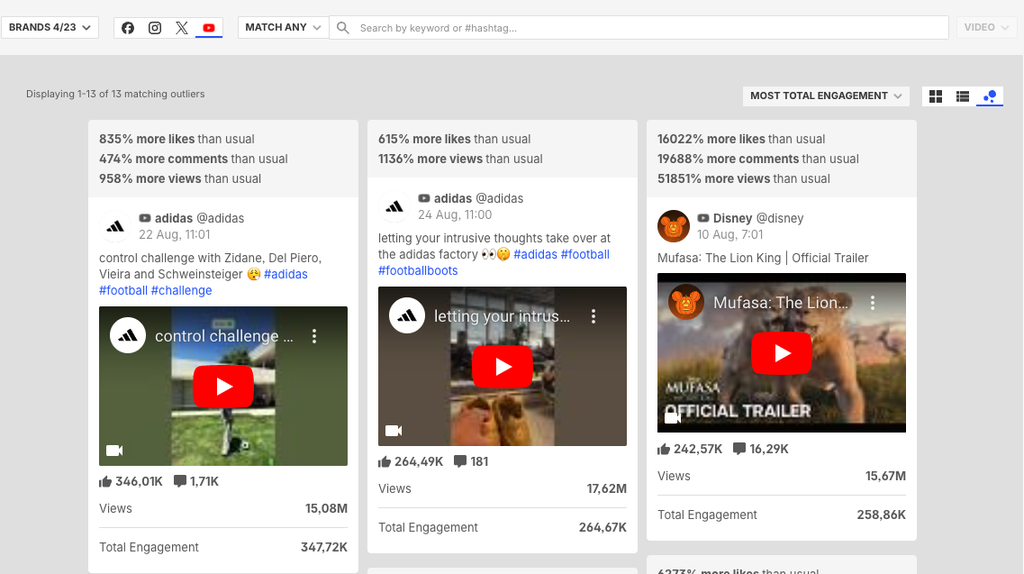Open the Brands 4/23 dropdown

tap(50, 27)
